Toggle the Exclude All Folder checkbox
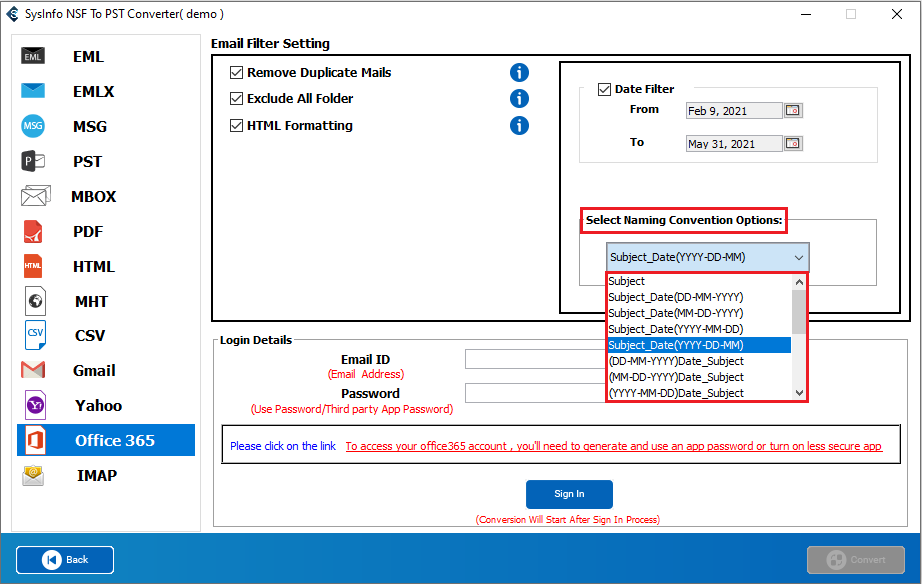This screenshot has width=922, height=584. click(236, 98)
